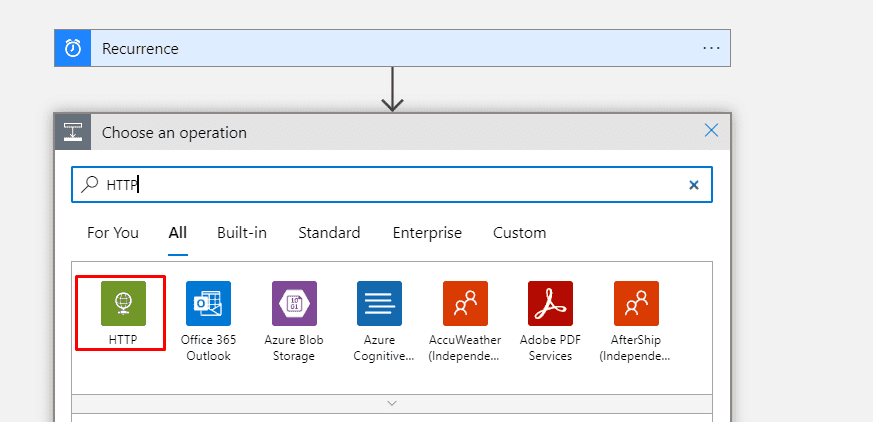Click the Azure Blob Storage label
Screen dimensions: 873x422
[294, 348]
